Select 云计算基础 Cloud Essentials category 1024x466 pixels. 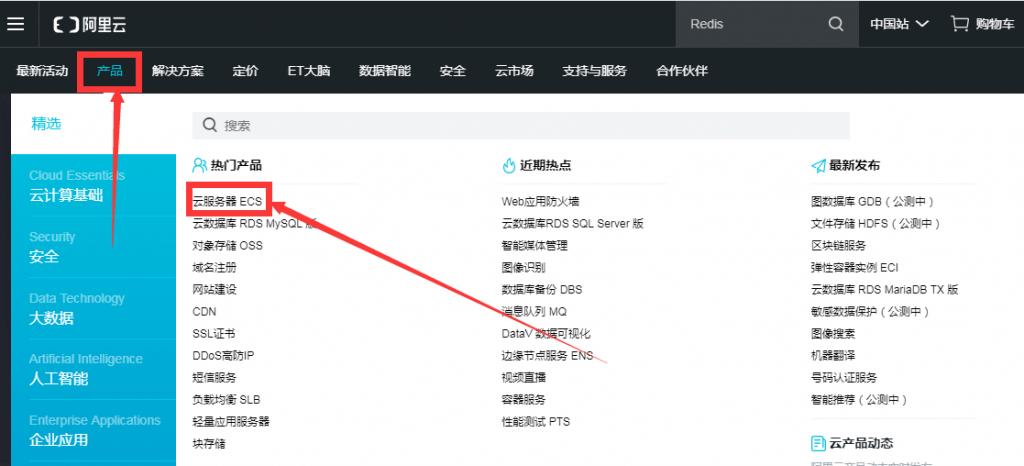(x=93, y=185)
